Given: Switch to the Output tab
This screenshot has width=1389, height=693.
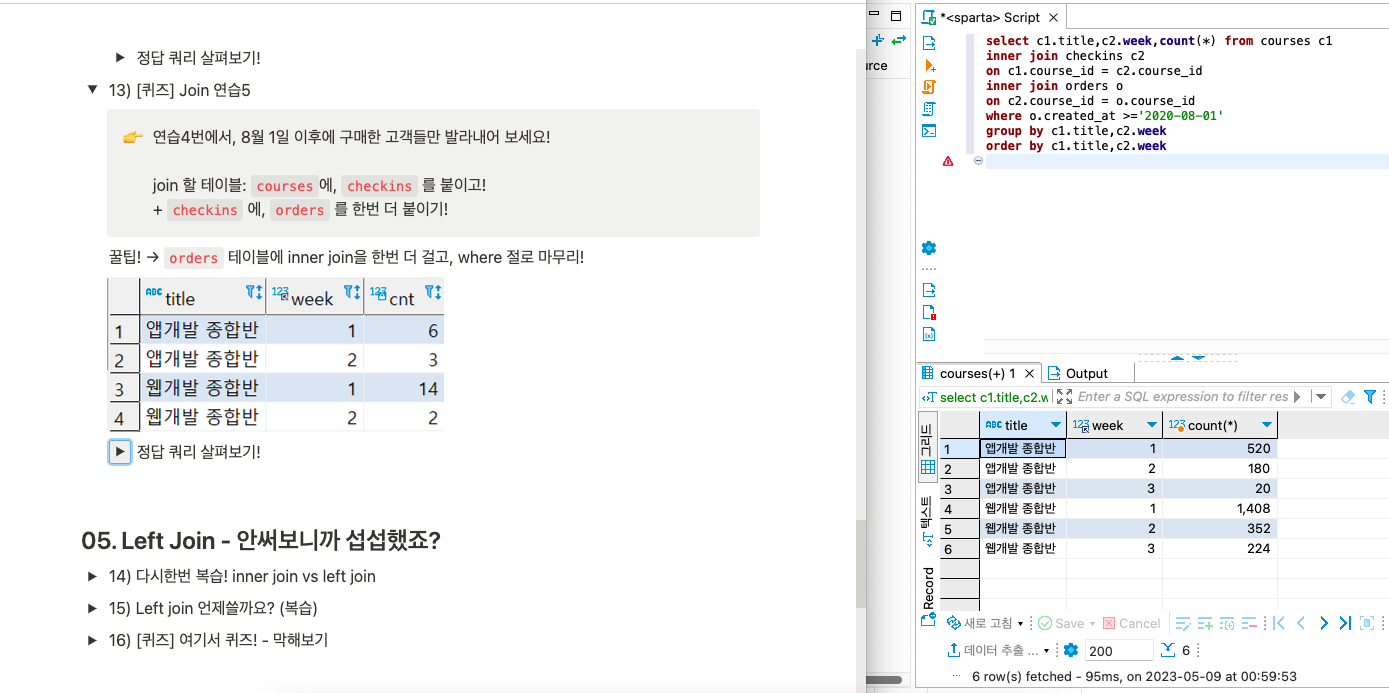Looking at the screenshot, I should tap(1078, 373).
